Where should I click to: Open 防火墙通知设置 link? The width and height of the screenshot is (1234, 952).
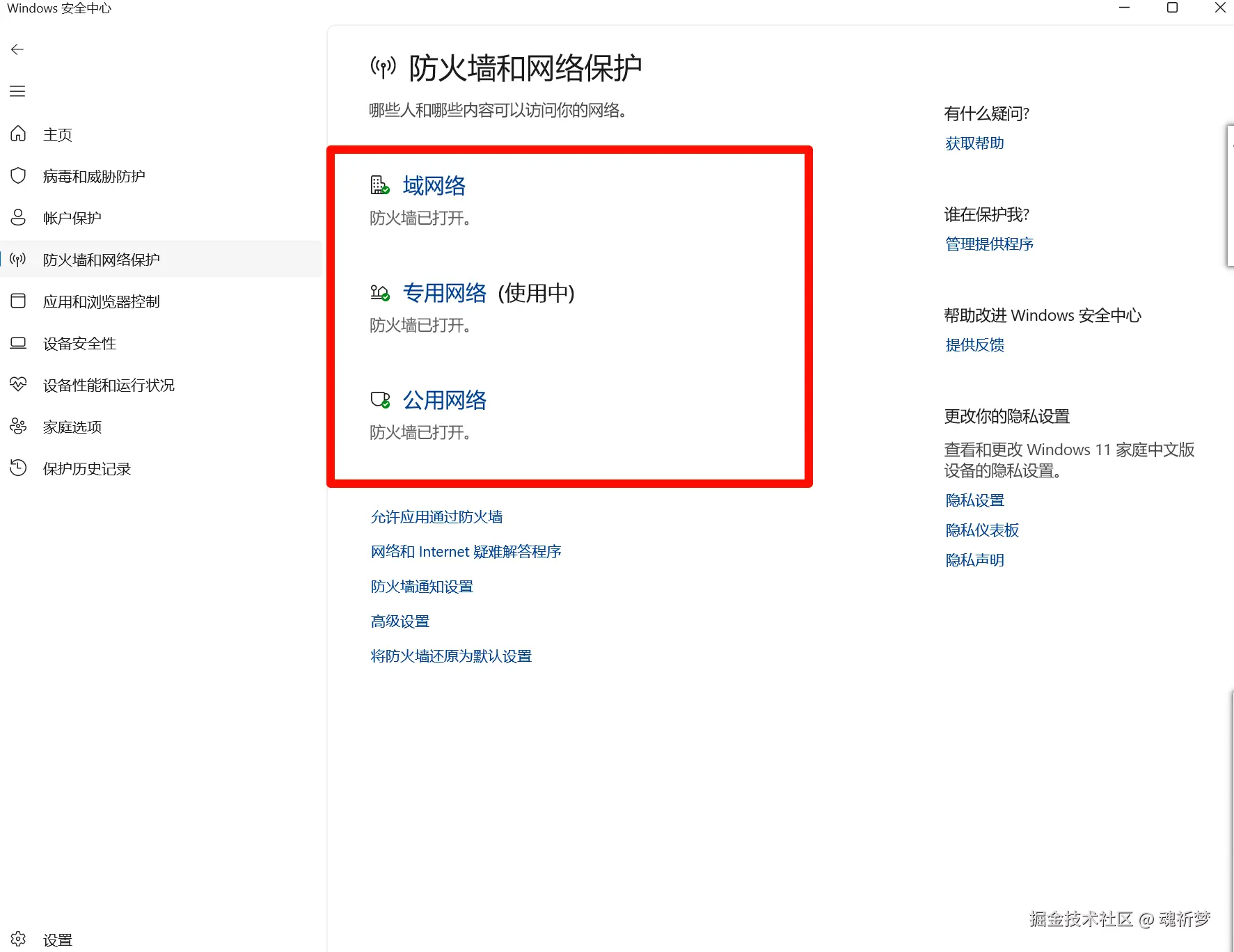click(422, 587)
